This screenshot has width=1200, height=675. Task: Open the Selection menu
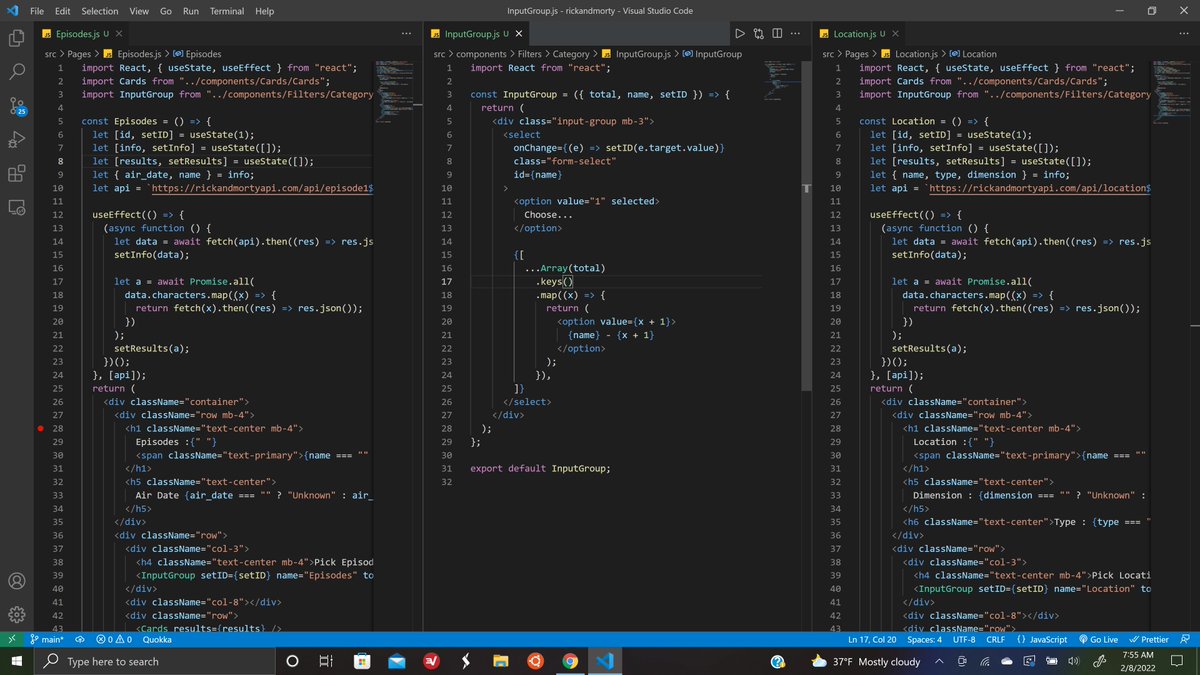[x=100, y=10]
